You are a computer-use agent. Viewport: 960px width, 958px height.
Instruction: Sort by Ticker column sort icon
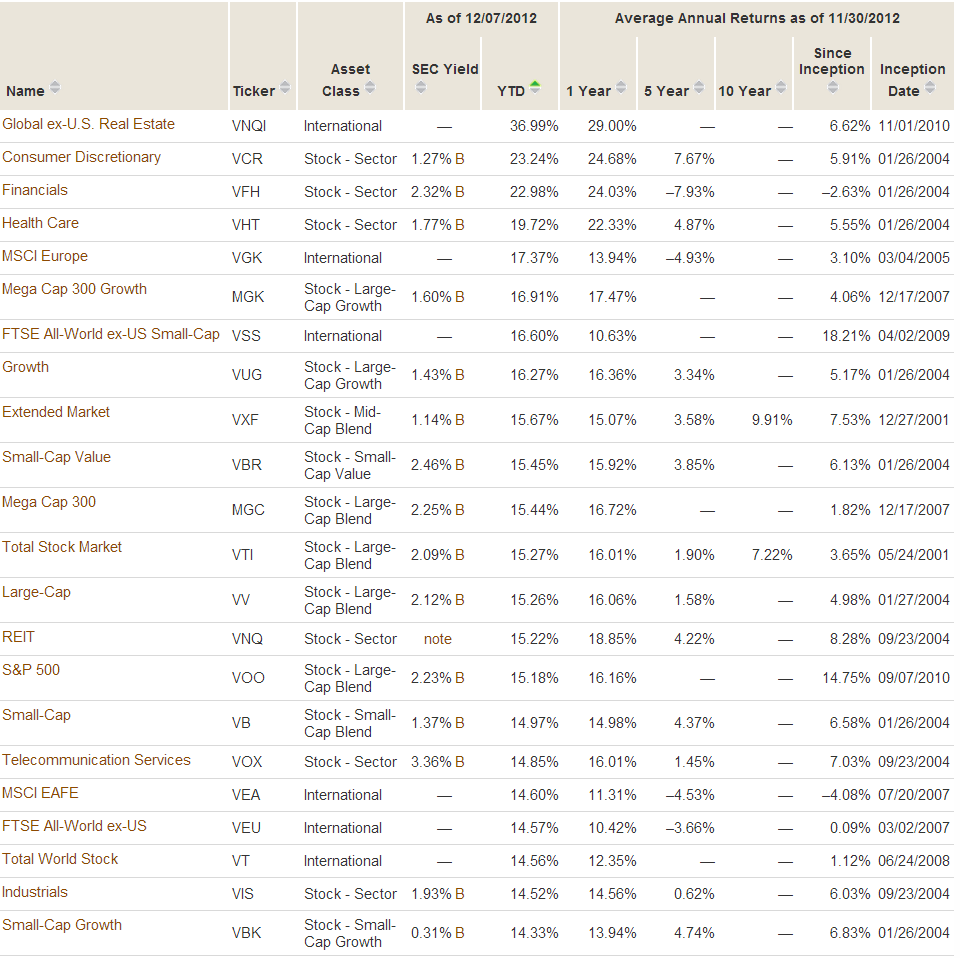tap(285, 88)
